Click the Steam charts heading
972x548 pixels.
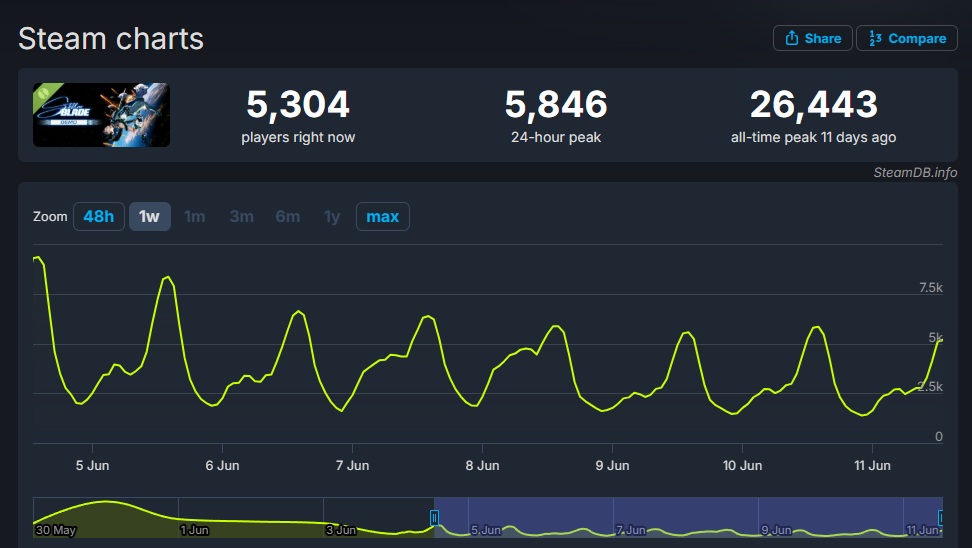[x=111, y=39]
